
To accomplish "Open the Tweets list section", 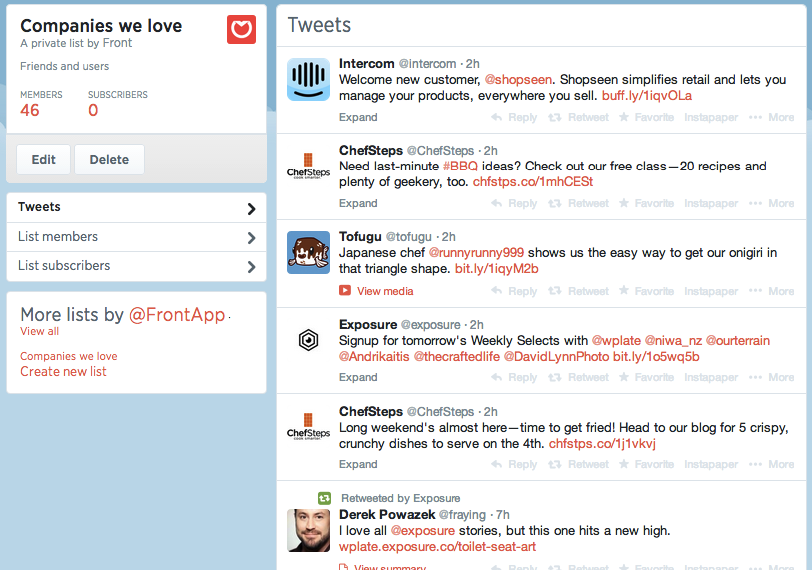I will [x=137, y=208].
